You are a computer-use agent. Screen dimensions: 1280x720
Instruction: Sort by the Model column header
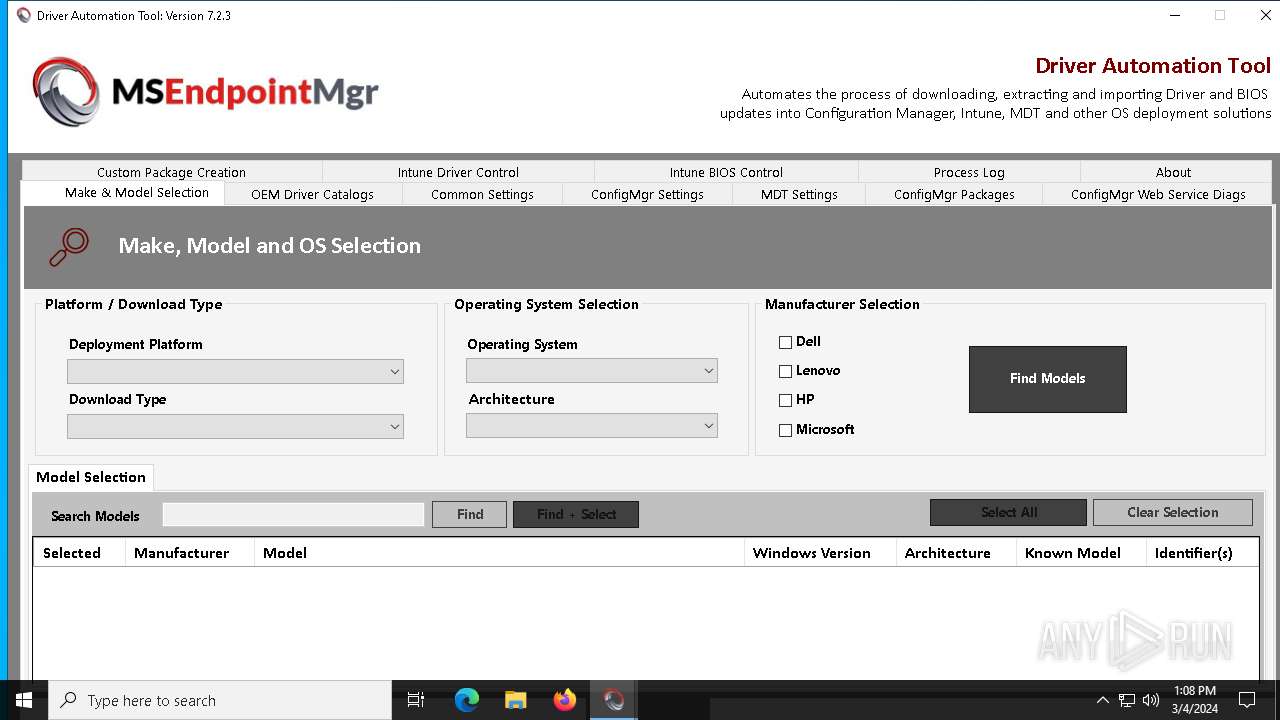[499, 553]
